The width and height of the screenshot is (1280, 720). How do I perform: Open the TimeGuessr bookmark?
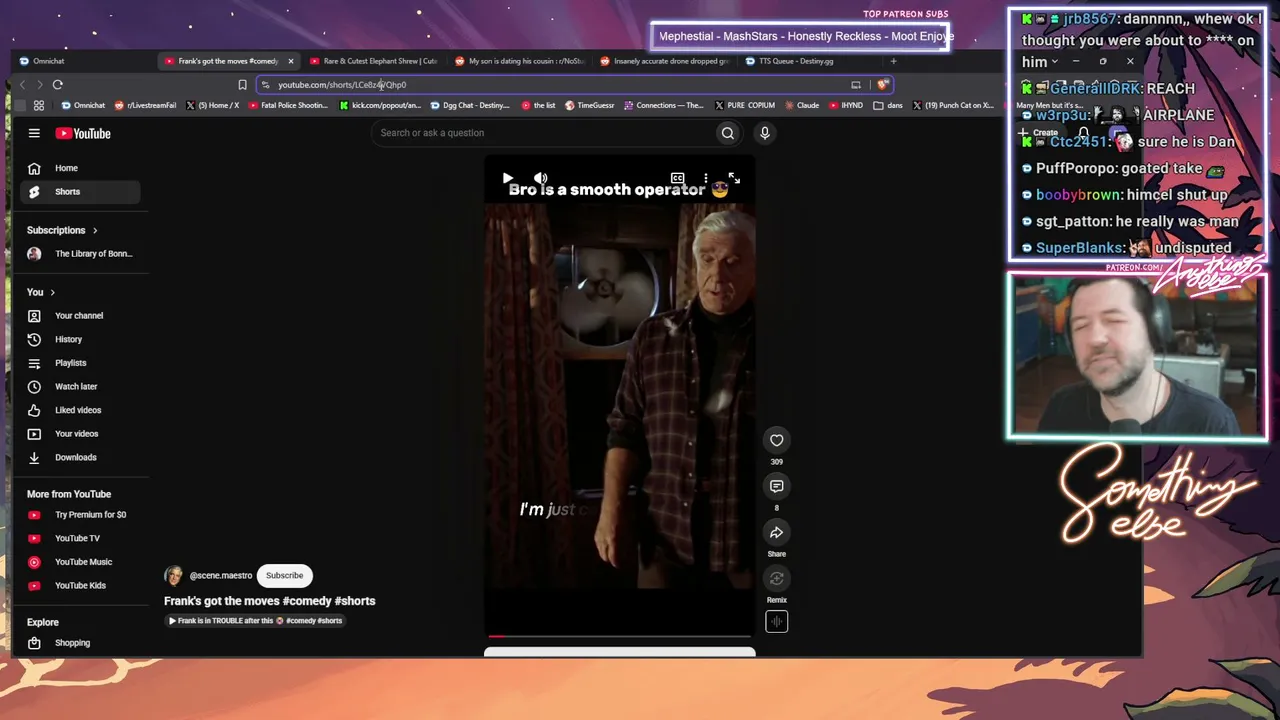(589, 105)
